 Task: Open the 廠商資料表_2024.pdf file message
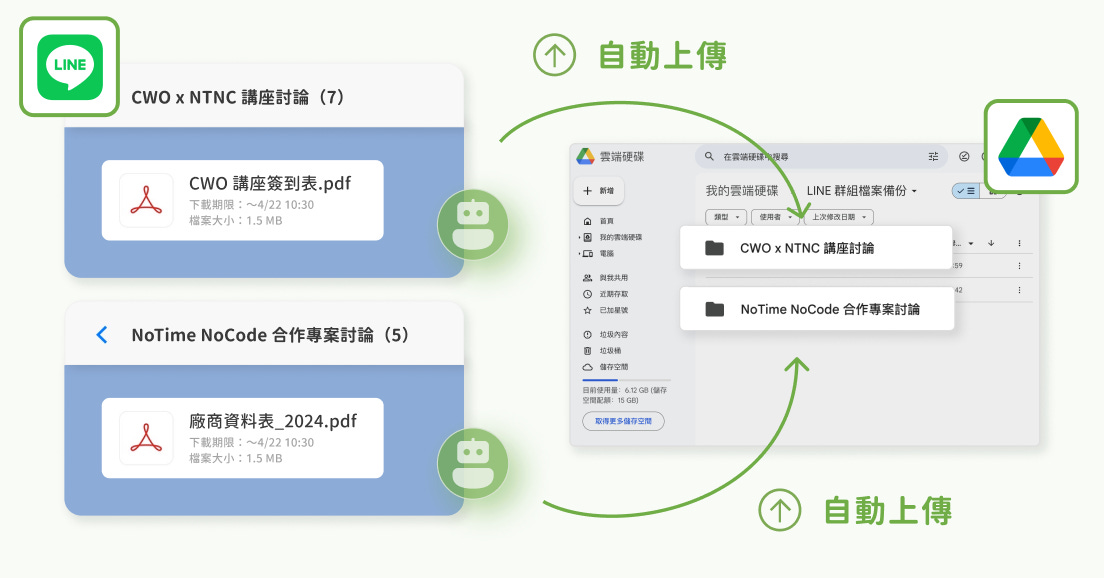pos(242,438)
